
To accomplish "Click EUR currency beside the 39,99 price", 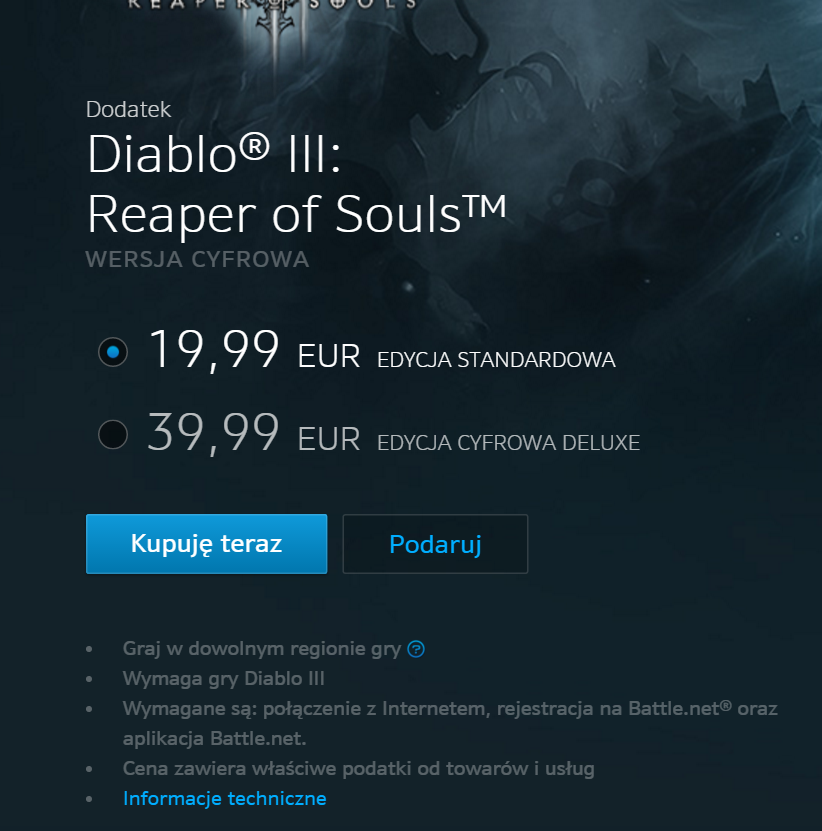I will [x=329, y=439].
